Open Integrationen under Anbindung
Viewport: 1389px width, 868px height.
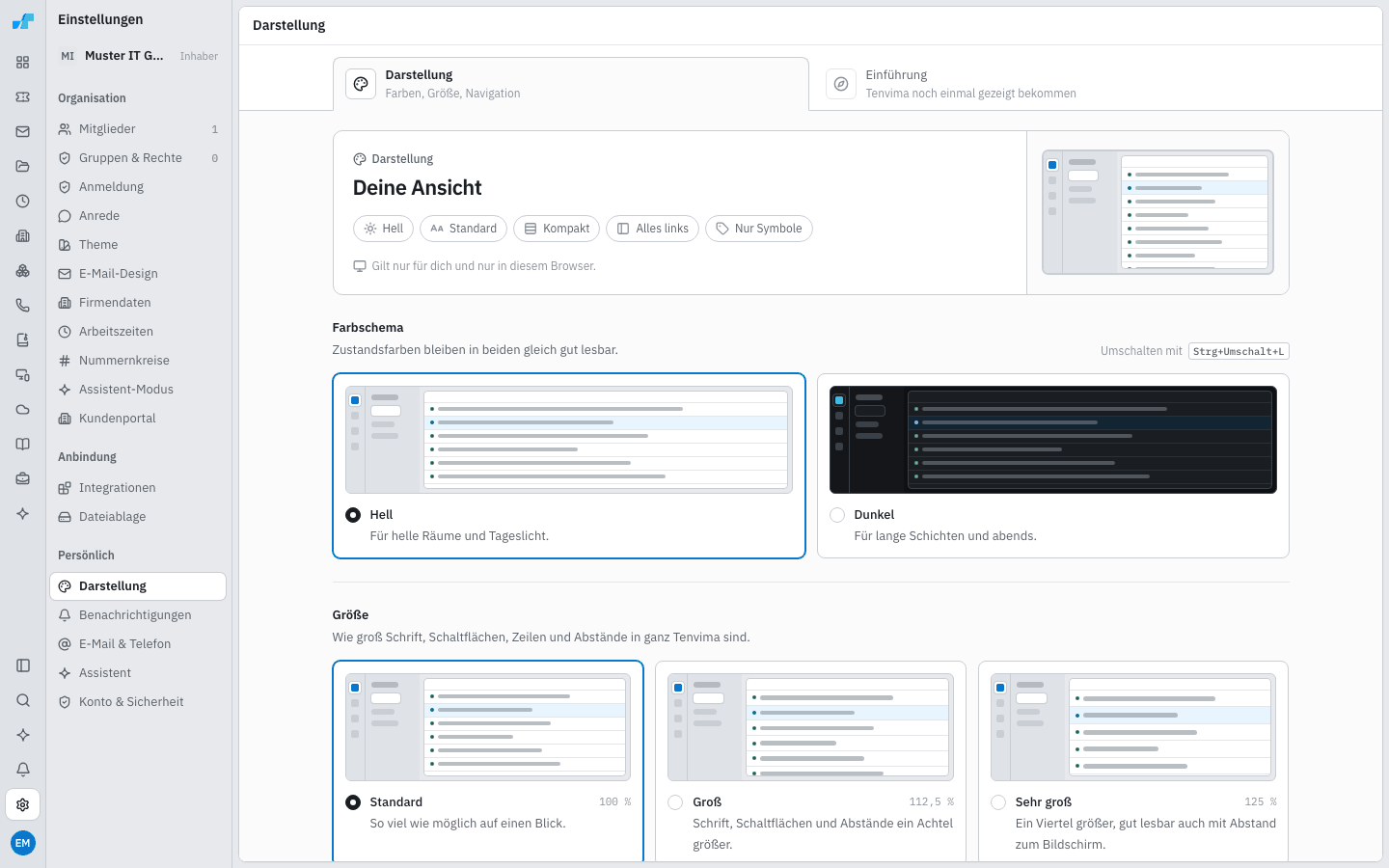coord(138,488)
